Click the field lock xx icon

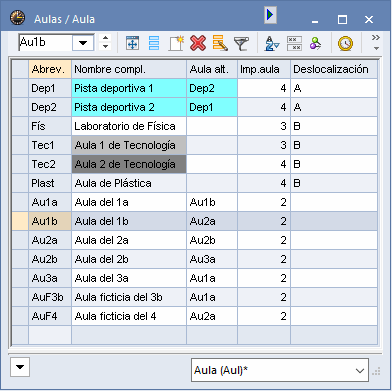click(x=294, y=43)
